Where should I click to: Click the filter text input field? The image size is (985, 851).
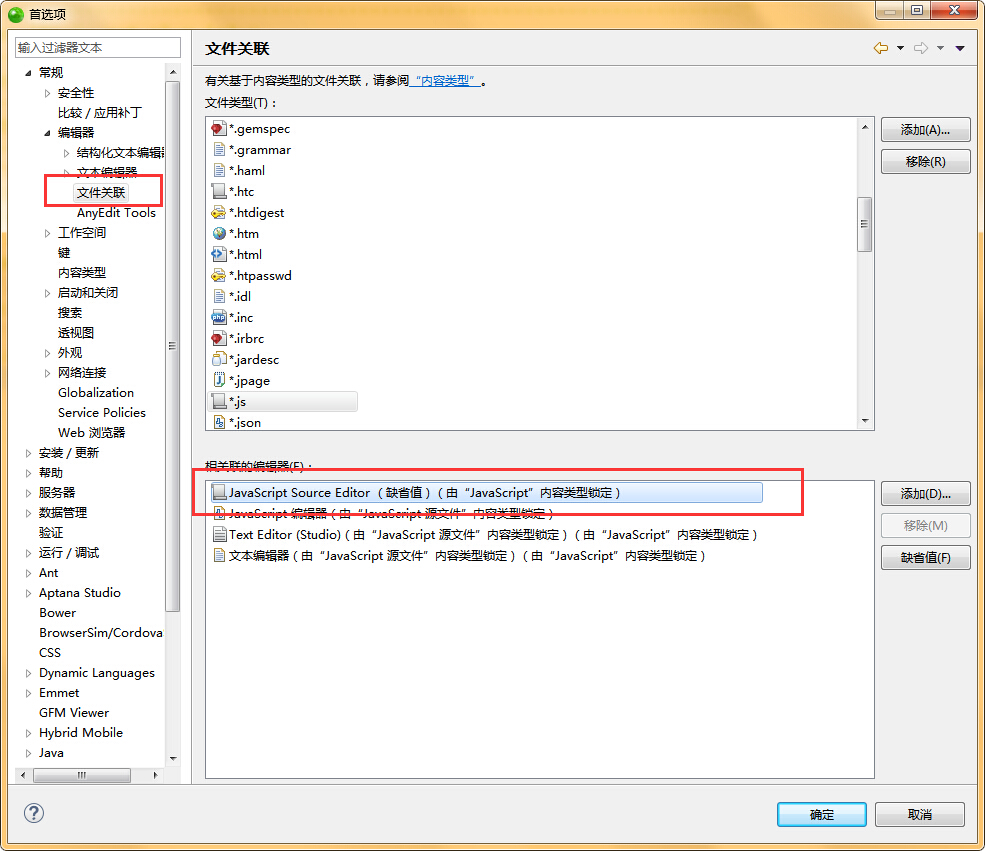(97, 47)
